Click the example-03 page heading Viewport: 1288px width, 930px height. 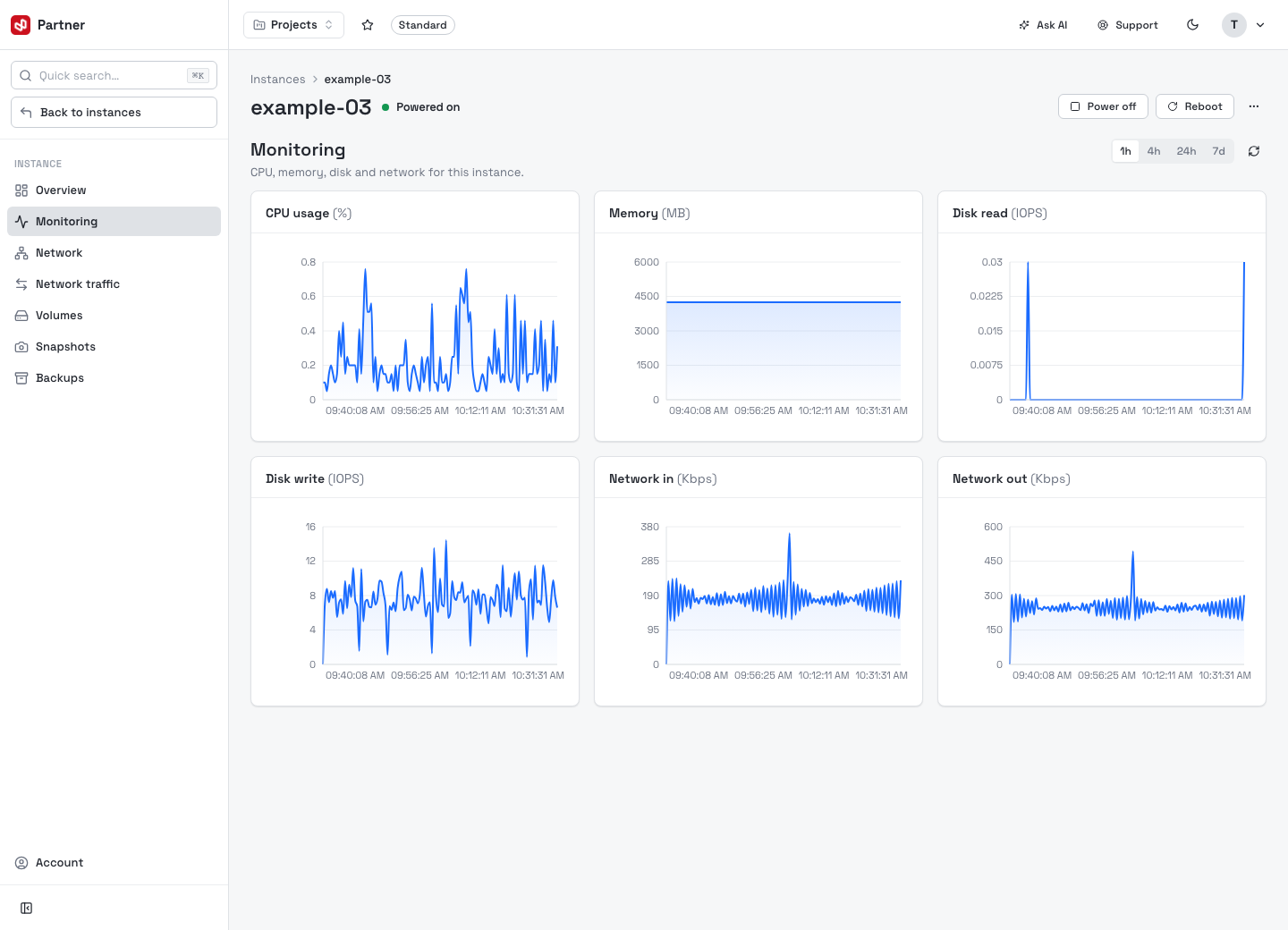[x=311, y=107]
